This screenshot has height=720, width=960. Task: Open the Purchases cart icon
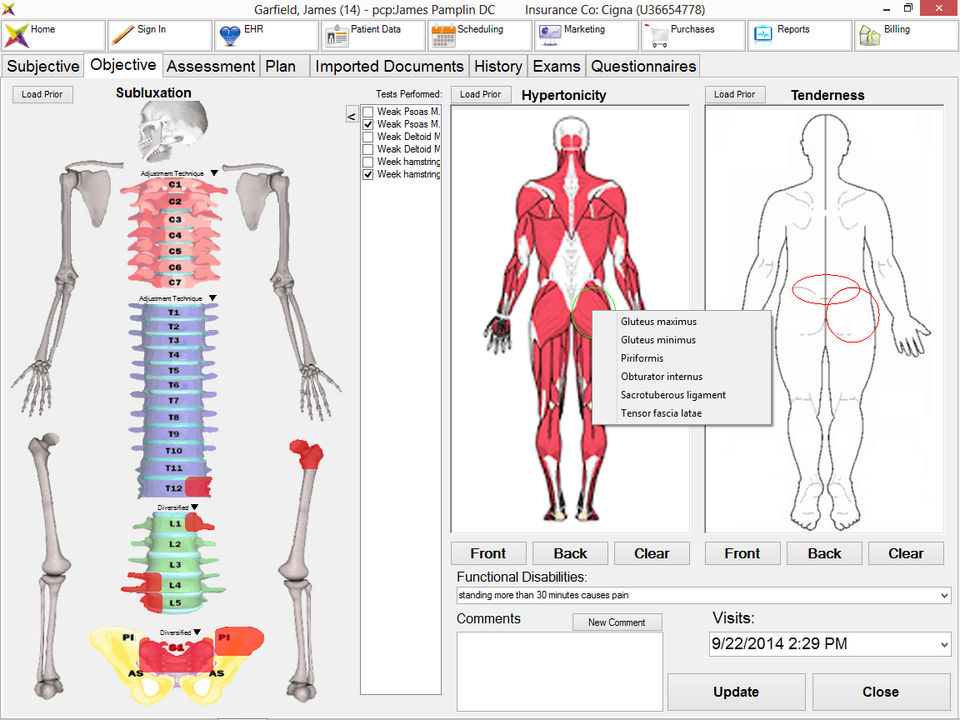pos(656,36)
